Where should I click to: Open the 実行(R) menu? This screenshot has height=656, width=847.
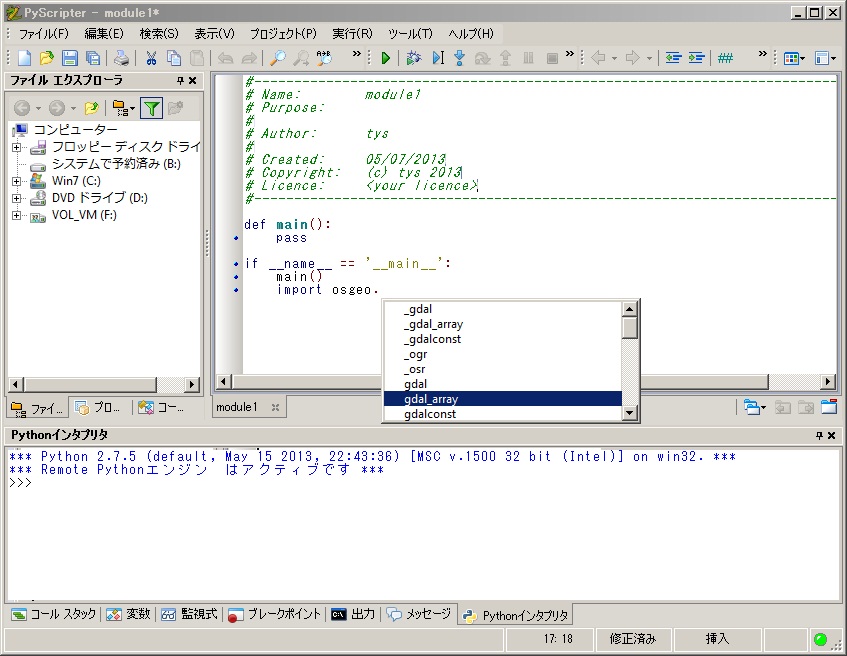coord(352,34)
